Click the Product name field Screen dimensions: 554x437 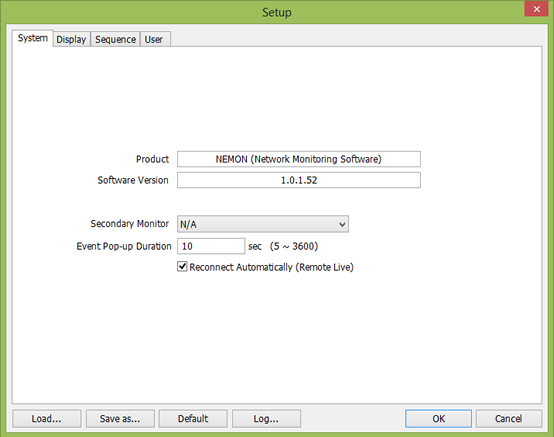click(299, 159)
